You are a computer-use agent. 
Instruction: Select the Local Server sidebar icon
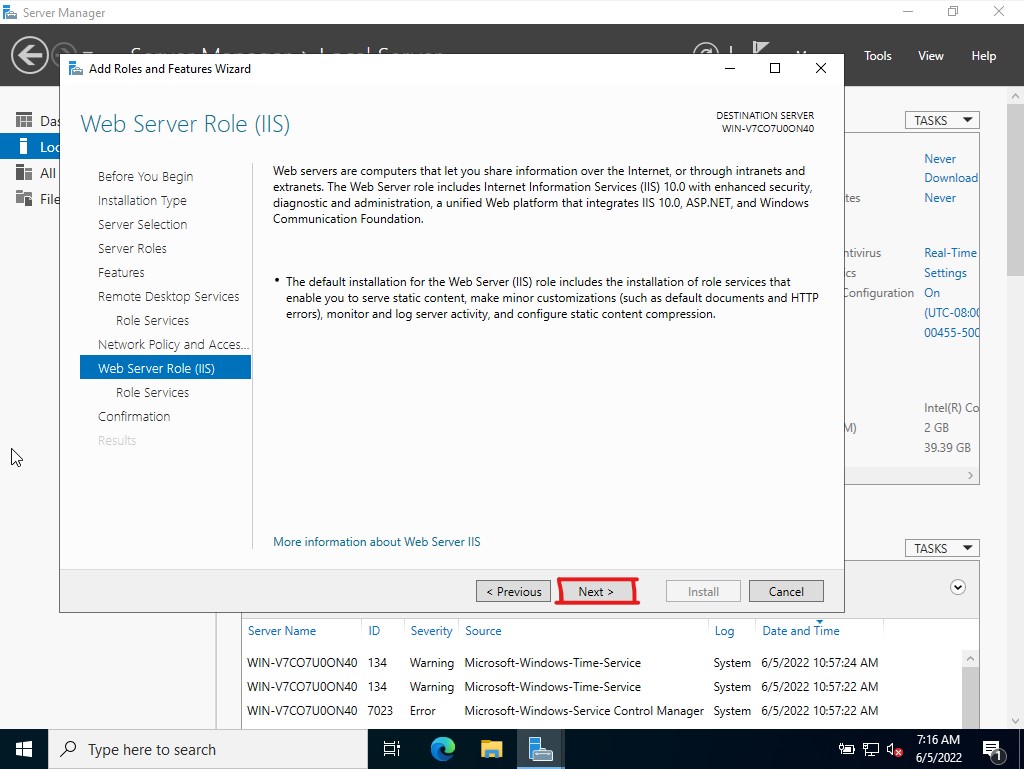(x=24, y=146)
